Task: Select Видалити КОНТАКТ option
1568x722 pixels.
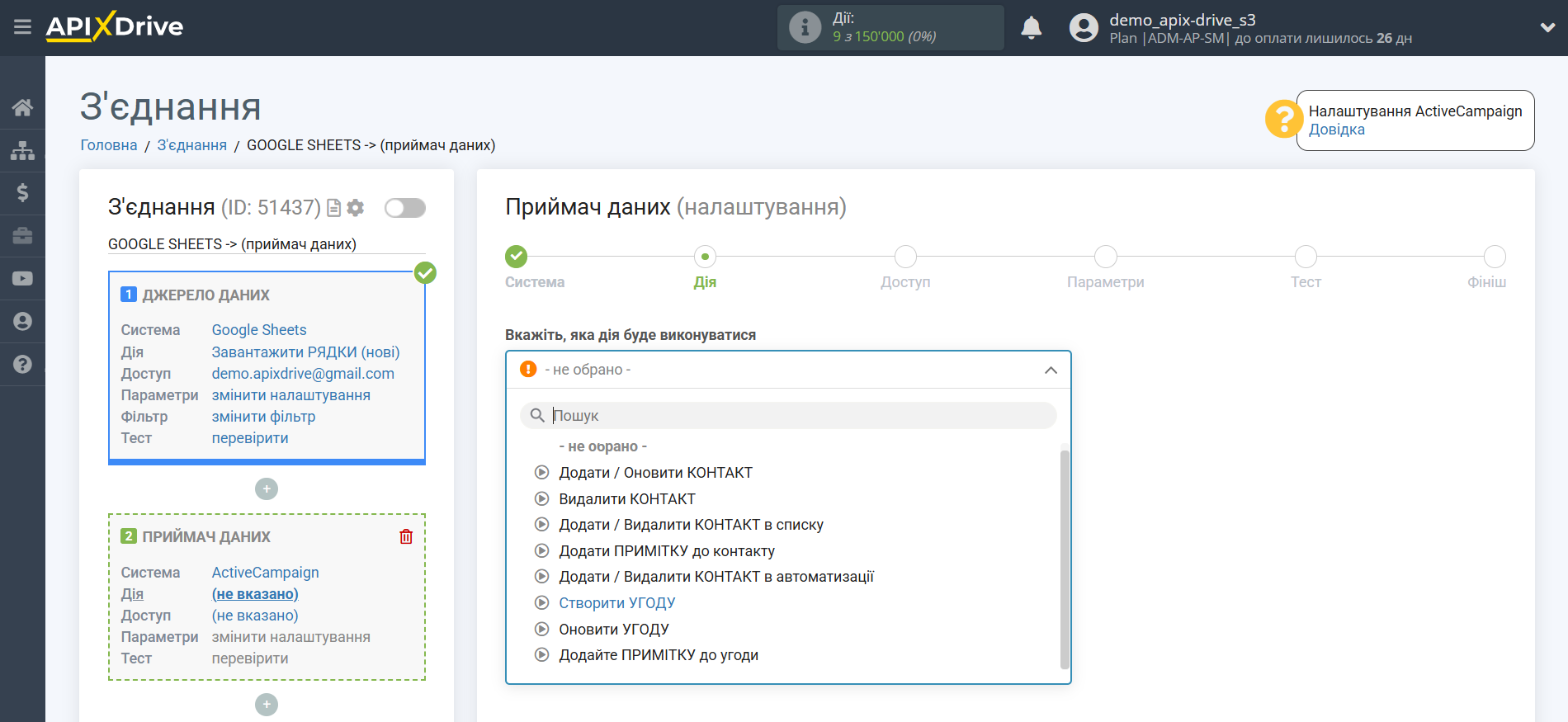Action: click(627, 499)
